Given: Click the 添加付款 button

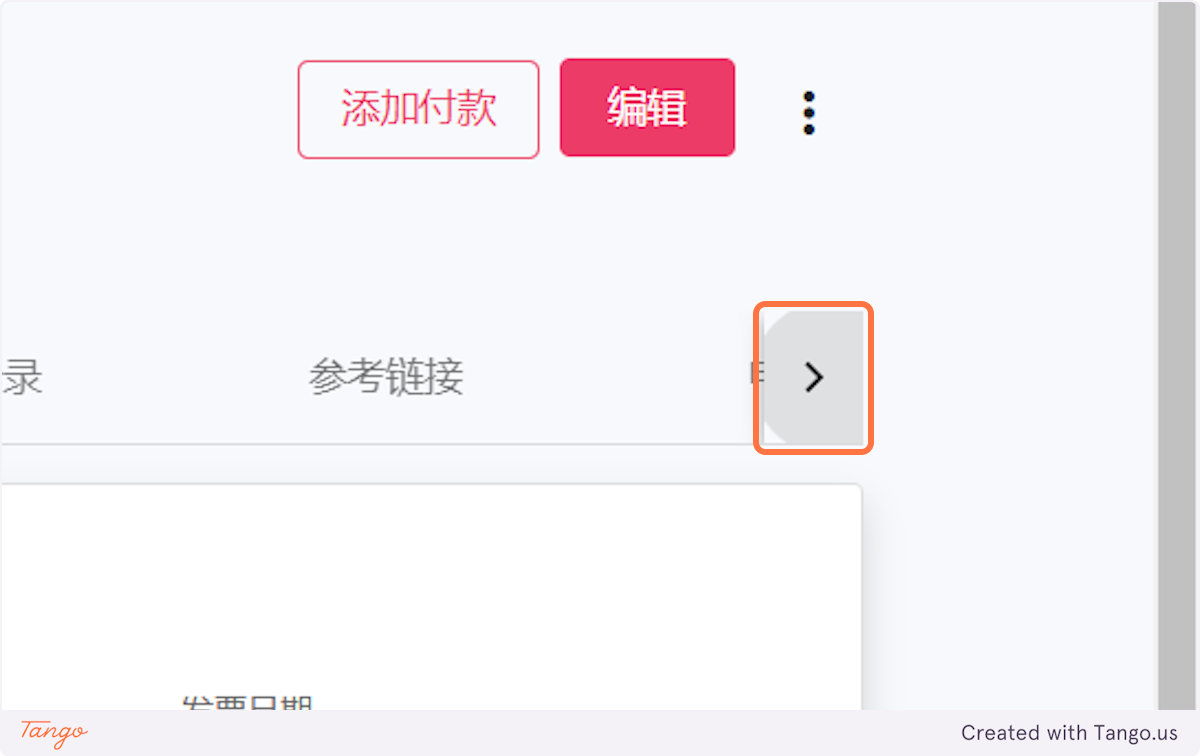Looking at the screenshot, I should 418,109.
